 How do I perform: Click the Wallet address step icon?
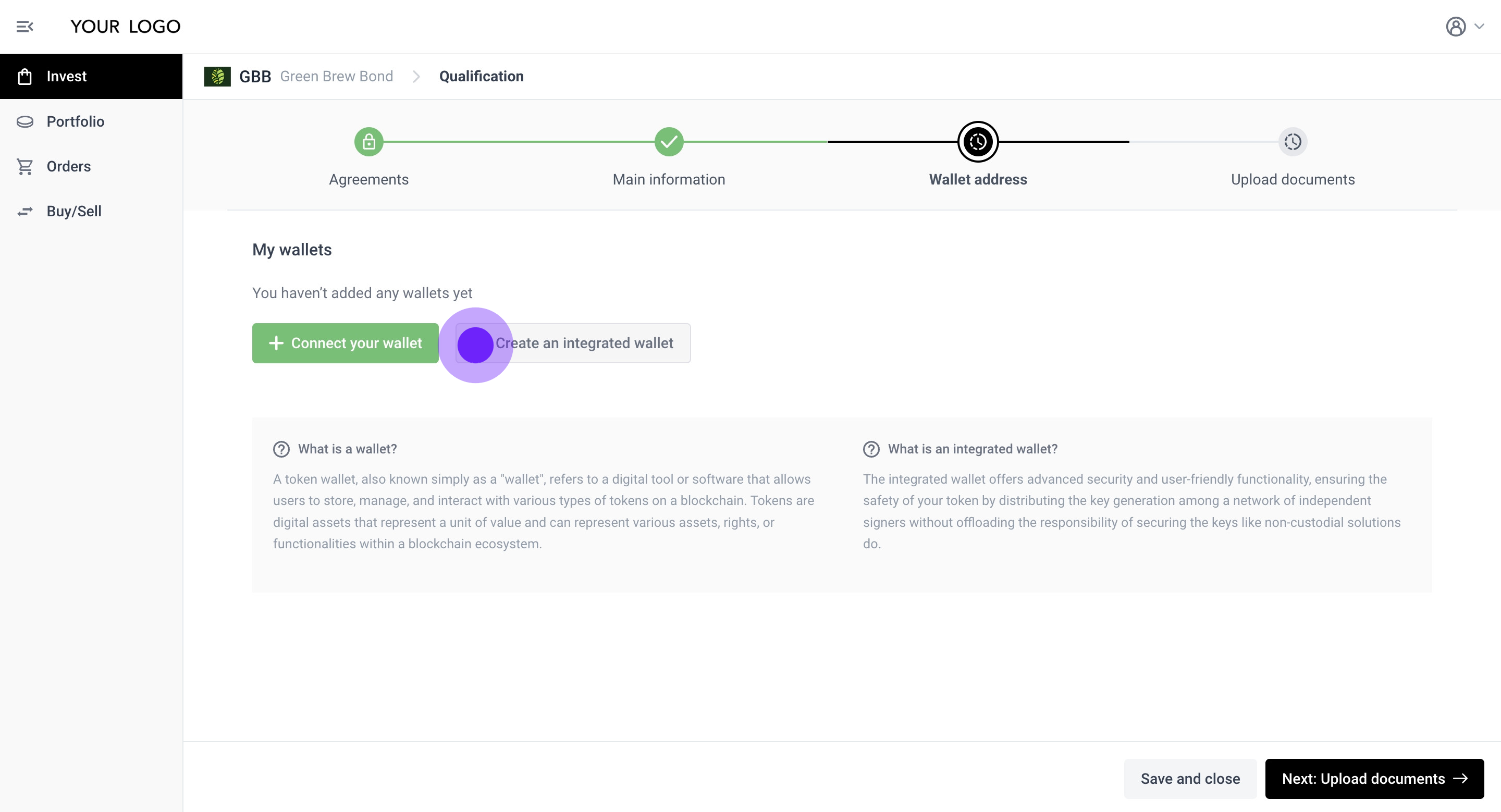978,142
